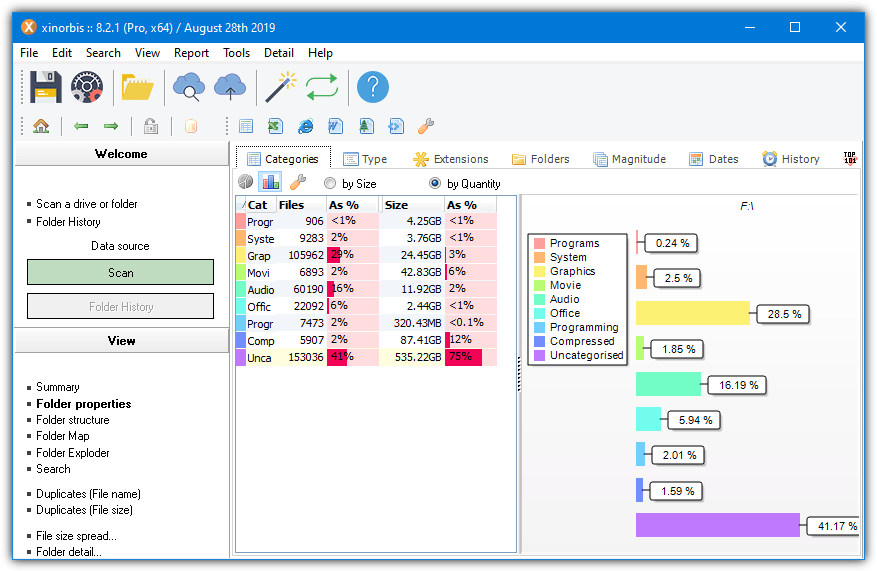Navigate forward with the green right arrow
The width and height of the screenshot is (877, 571).
point(111,126)
